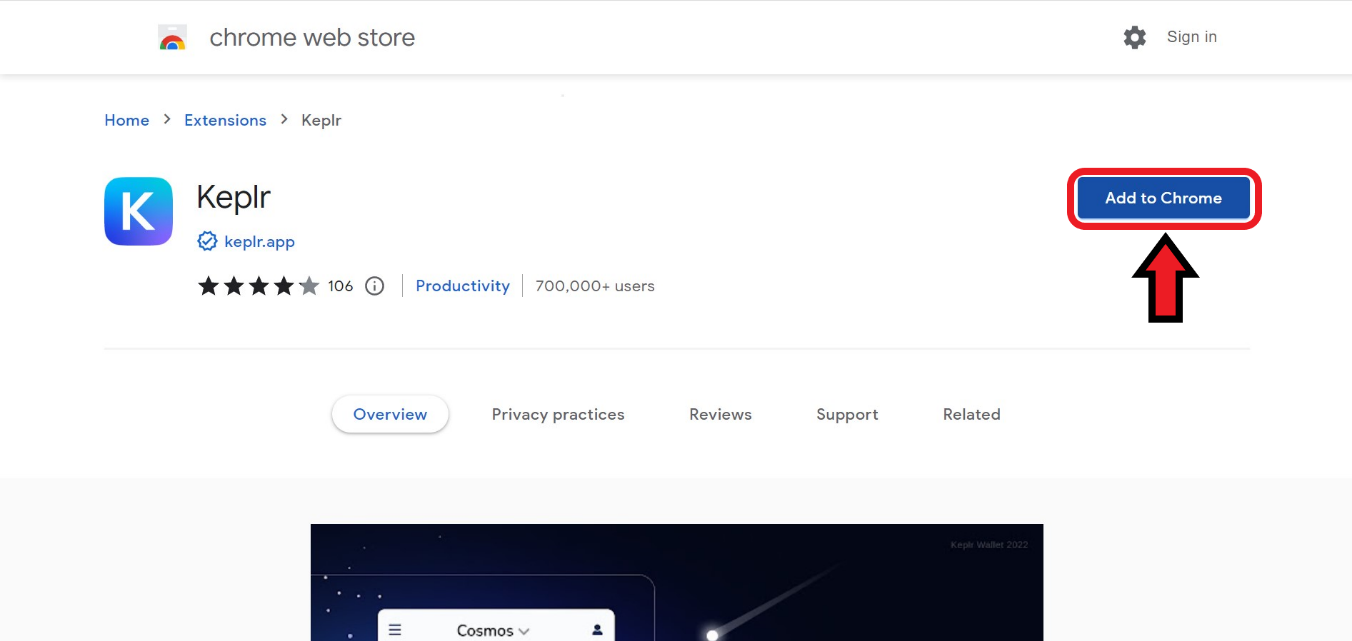The width and height of the screenshot is (1352, 641).
Task: Open the Privacy practices tab
Action: [558, 414]
